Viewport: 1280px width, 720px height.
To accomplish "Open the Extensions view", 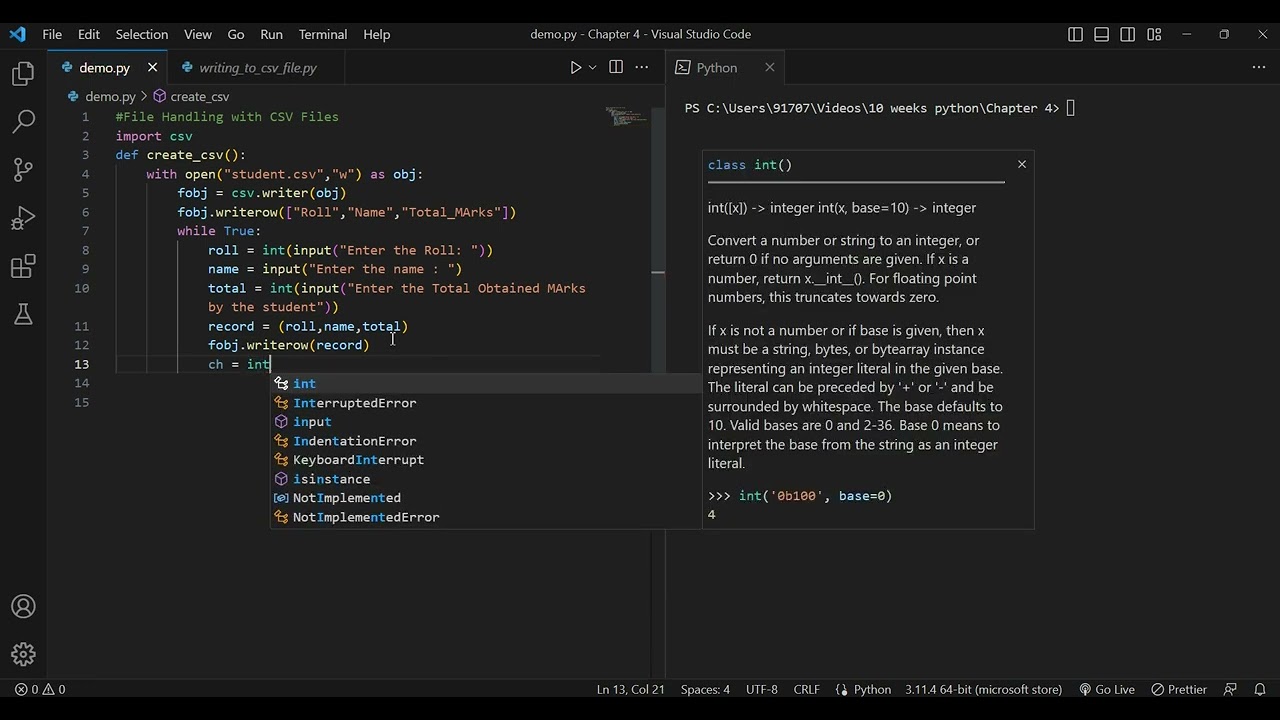I will coord(23,267).
